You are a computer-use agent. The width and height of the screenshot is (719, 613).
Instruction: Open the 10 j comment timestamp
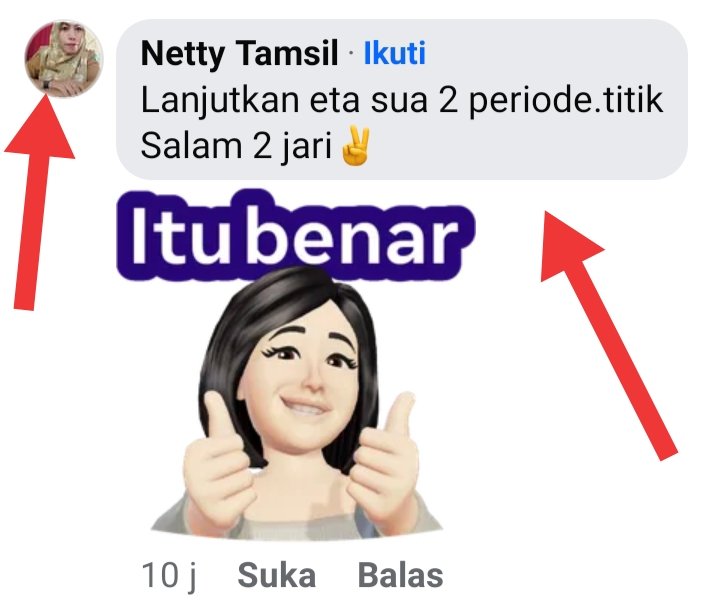[x=169, y=576]
